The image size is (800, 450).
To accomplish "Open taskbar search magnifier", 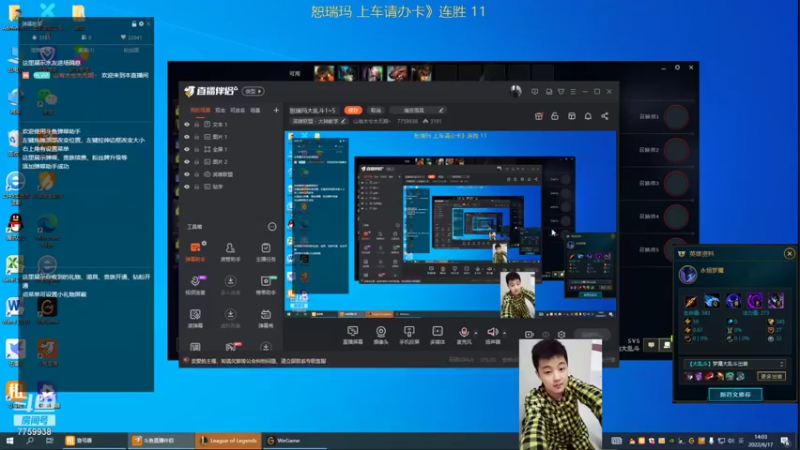I will [30, 441].
